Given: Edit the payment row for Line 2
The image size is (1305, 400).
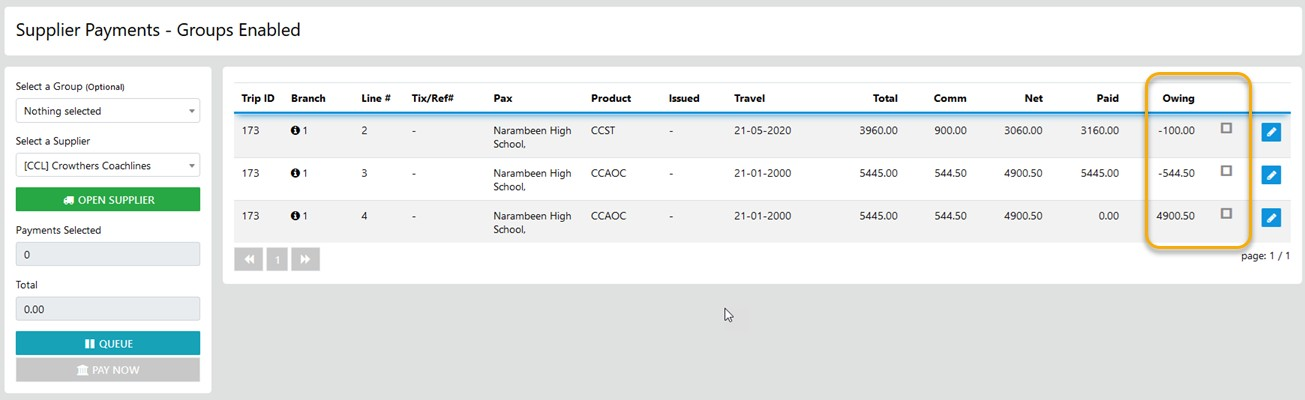Looking at the screenshot, I should coord(1270,133).
